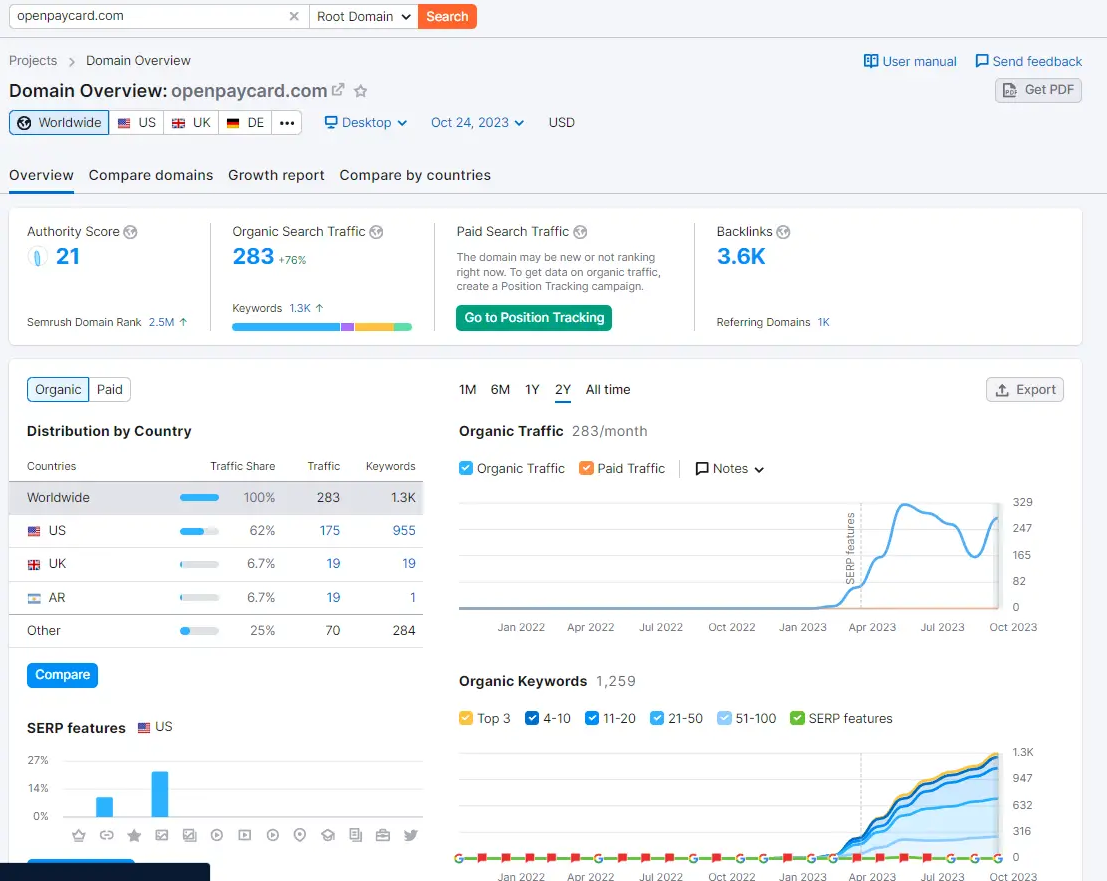
Task: Open the Root Domain dropdown
Action: (363, 16)
